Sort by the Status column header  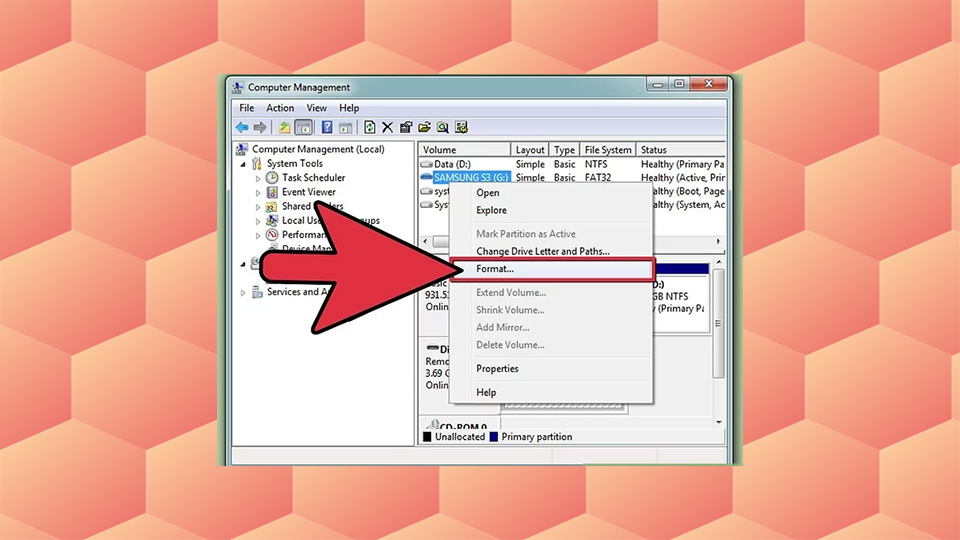(x=681, y=149)
